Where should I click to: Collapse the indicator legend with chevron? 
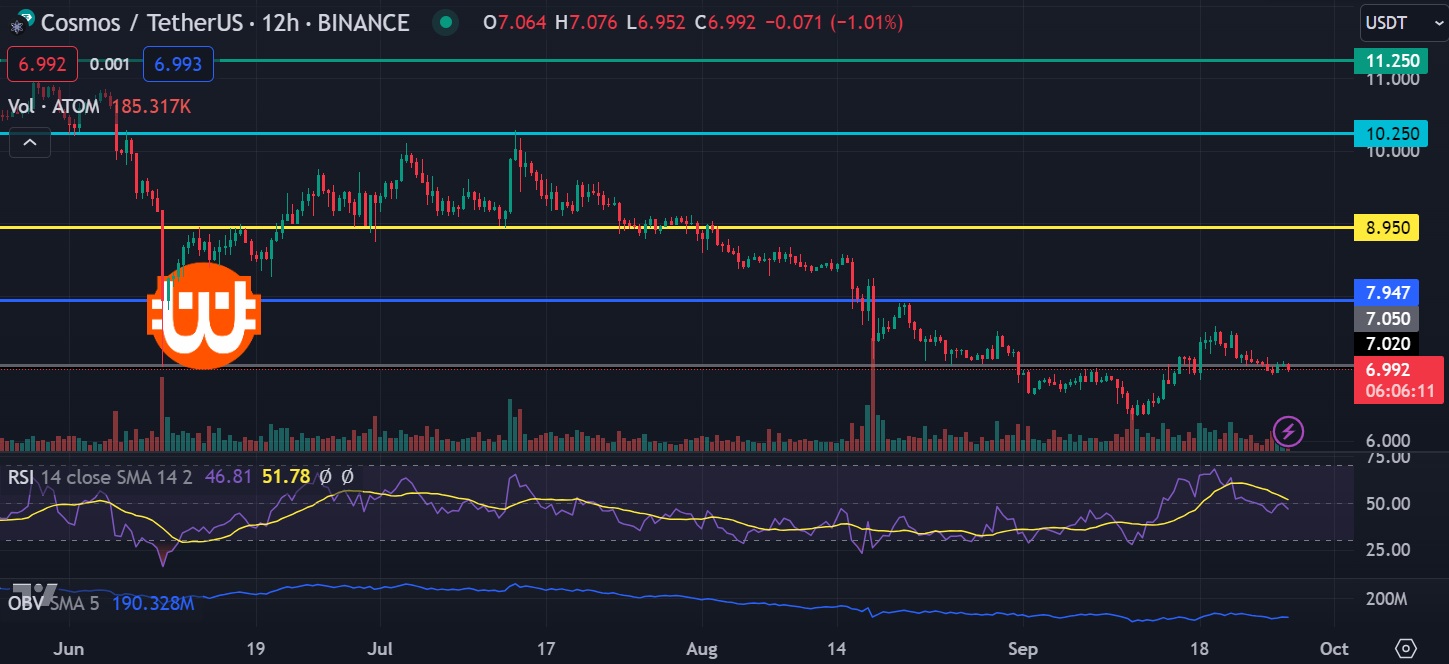[30, 143]
